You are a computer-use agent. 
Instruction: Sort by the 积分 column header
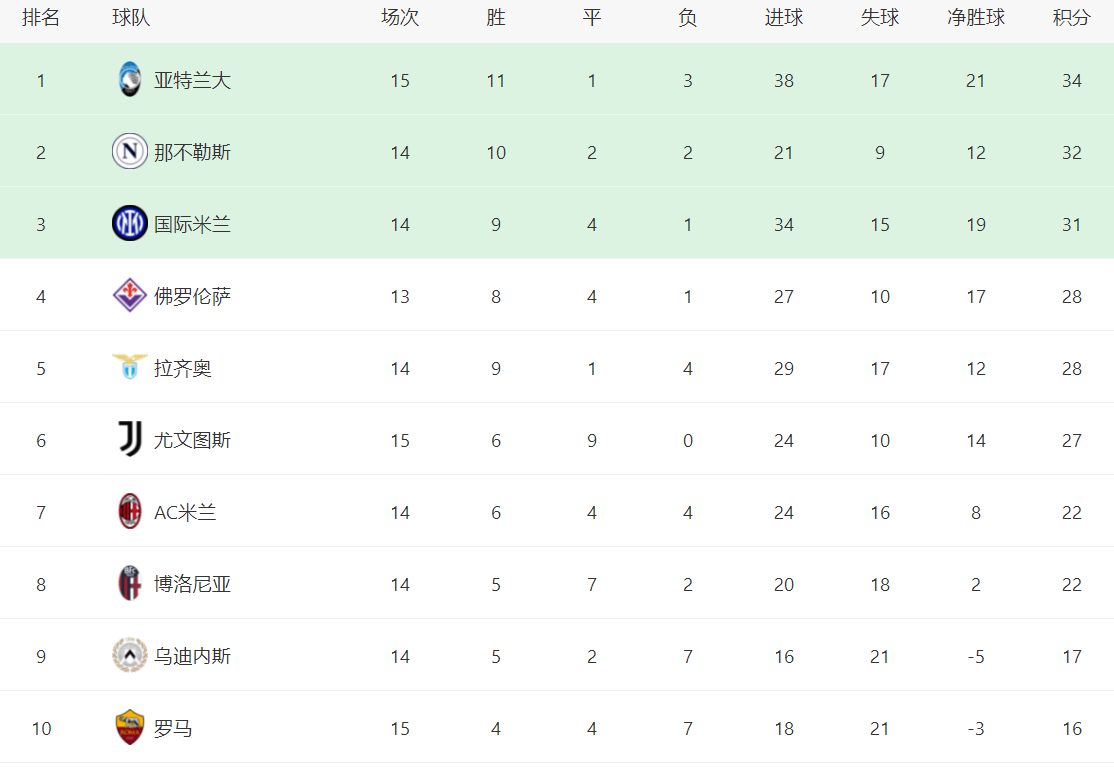tap(1072, 18)
